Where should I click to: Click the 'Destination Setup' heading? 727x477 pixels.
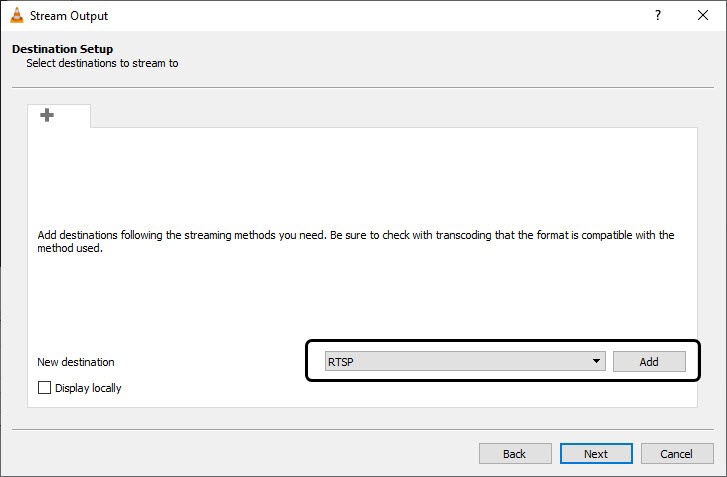(x=62, y=49)
